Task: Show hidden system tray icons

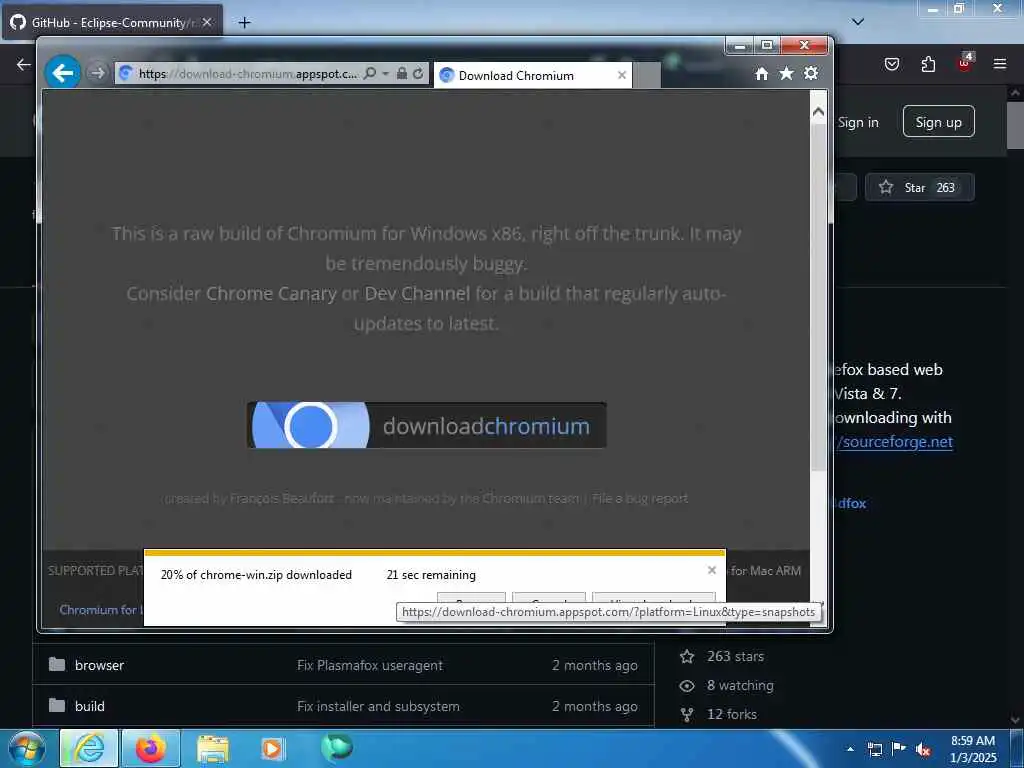Action: click(x=850, y=749)
